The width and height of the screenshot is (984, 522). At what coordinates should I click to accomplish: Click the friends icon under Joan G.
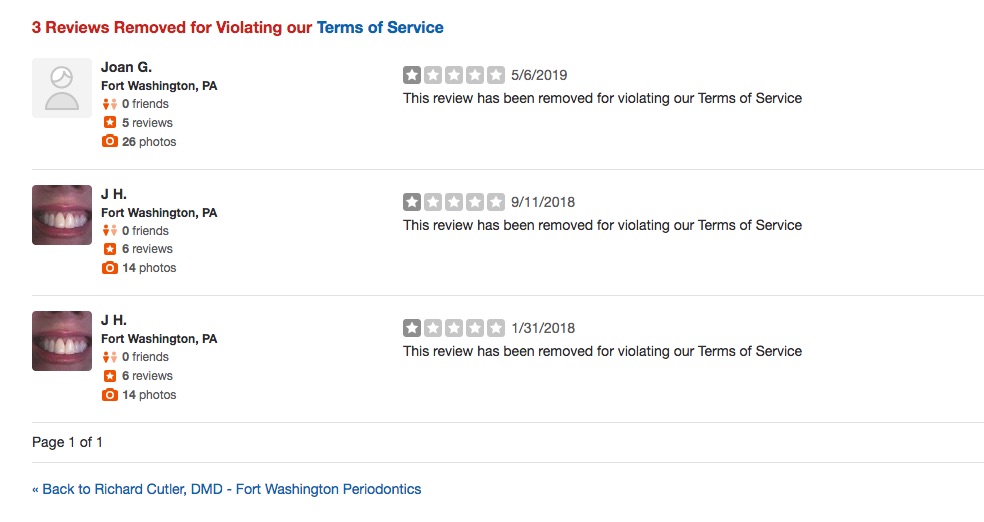109,104
